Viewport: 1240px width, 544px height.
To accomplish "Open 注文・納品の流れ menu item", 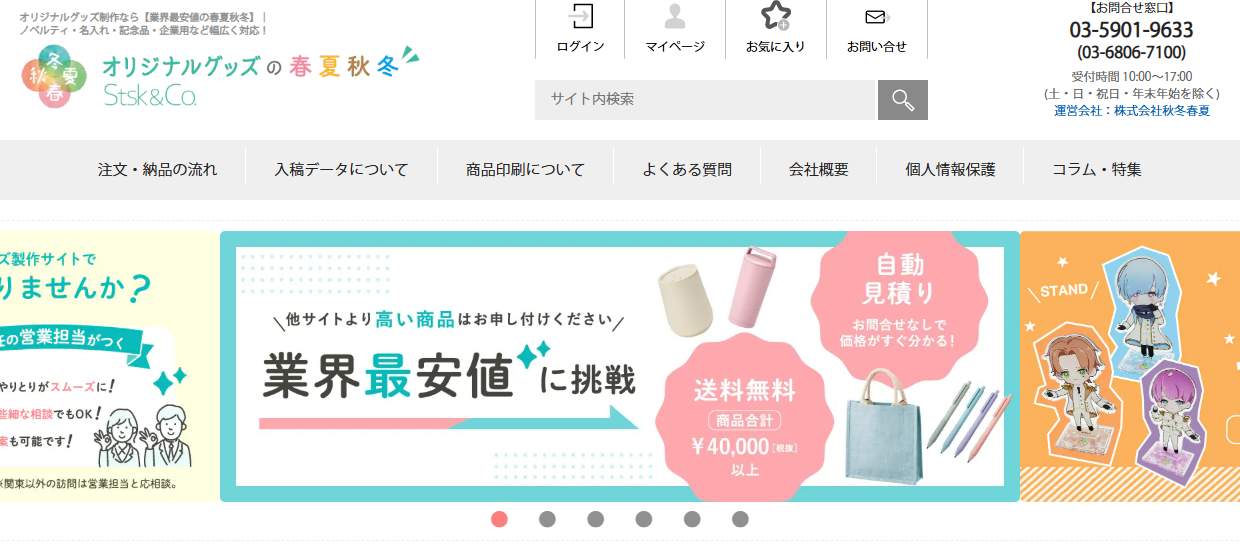I will (157, 169).
